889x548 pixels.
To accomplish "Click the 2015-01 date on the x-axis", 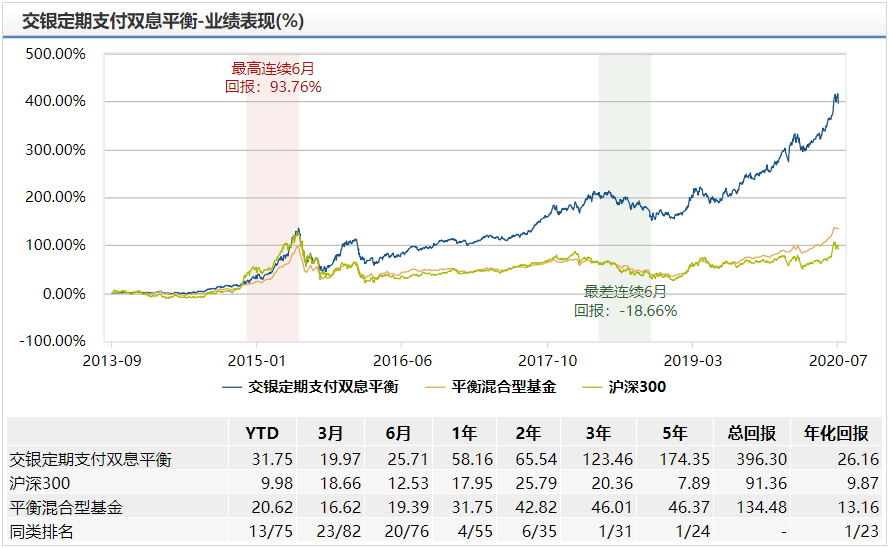I will pos(256,360).
